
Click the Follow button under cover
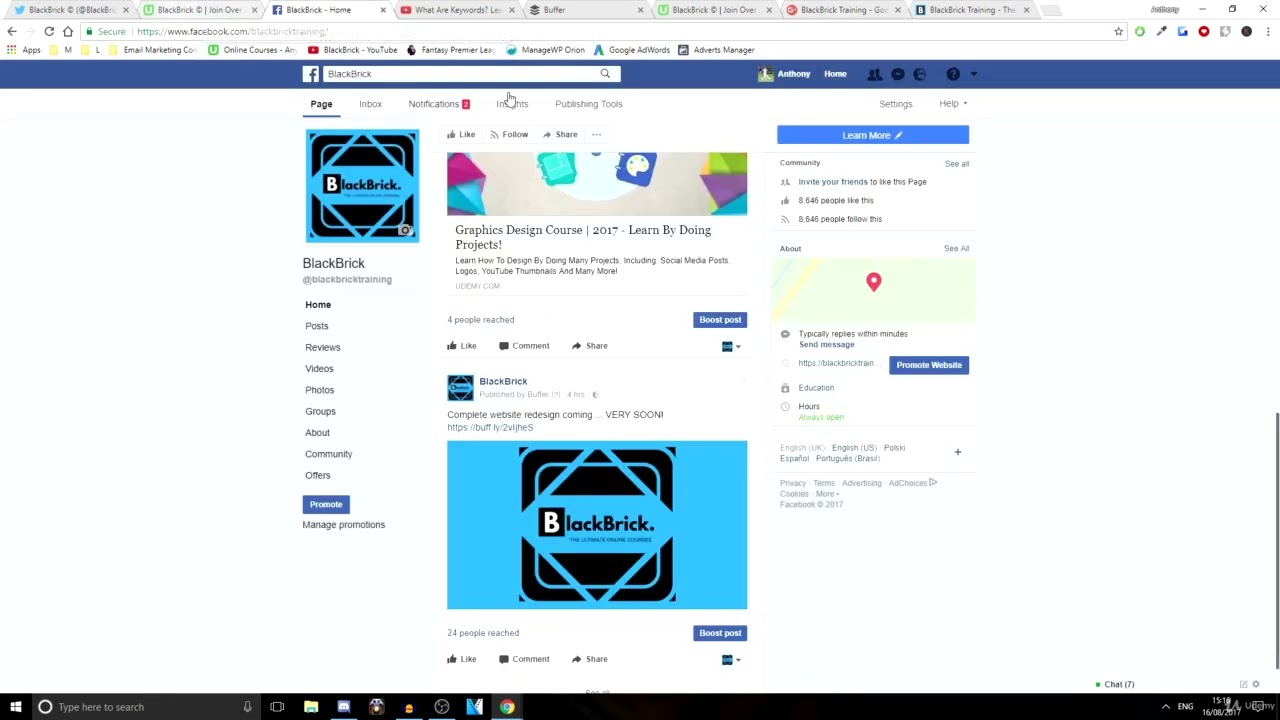[509, 134]
